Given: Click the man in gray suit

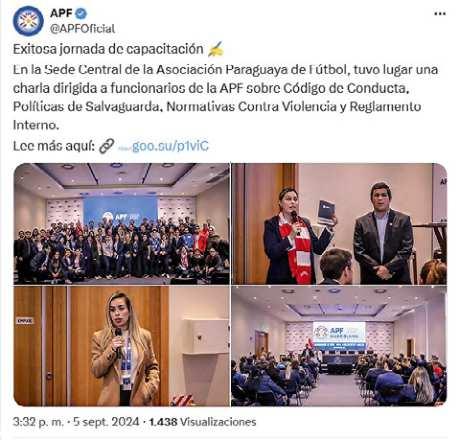Looking at the screenshot, I should (x=383, y=233).
